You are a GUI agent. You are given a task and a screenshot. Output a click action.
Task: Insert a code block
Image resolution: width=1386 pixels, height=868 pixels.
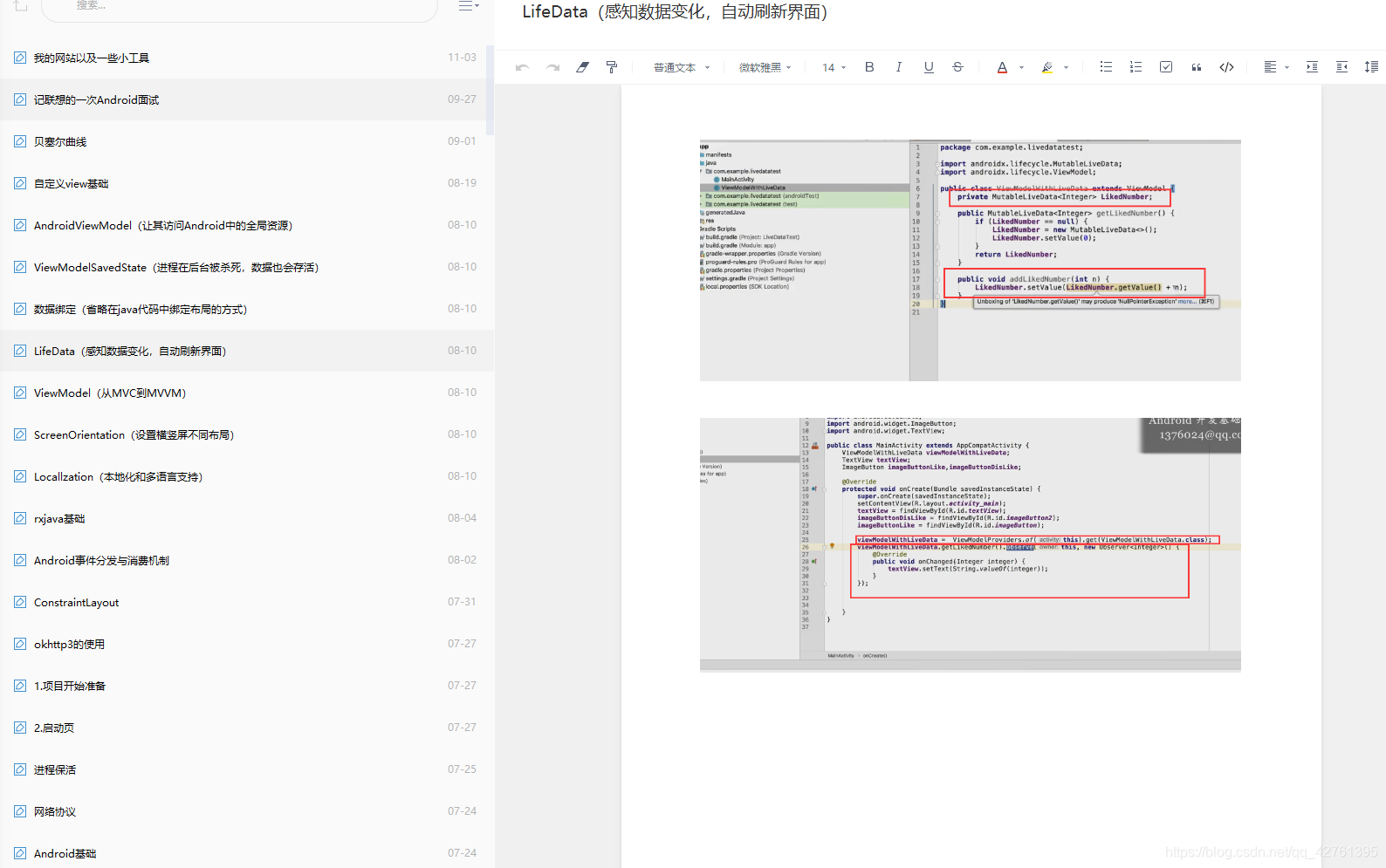[1226, 67]
